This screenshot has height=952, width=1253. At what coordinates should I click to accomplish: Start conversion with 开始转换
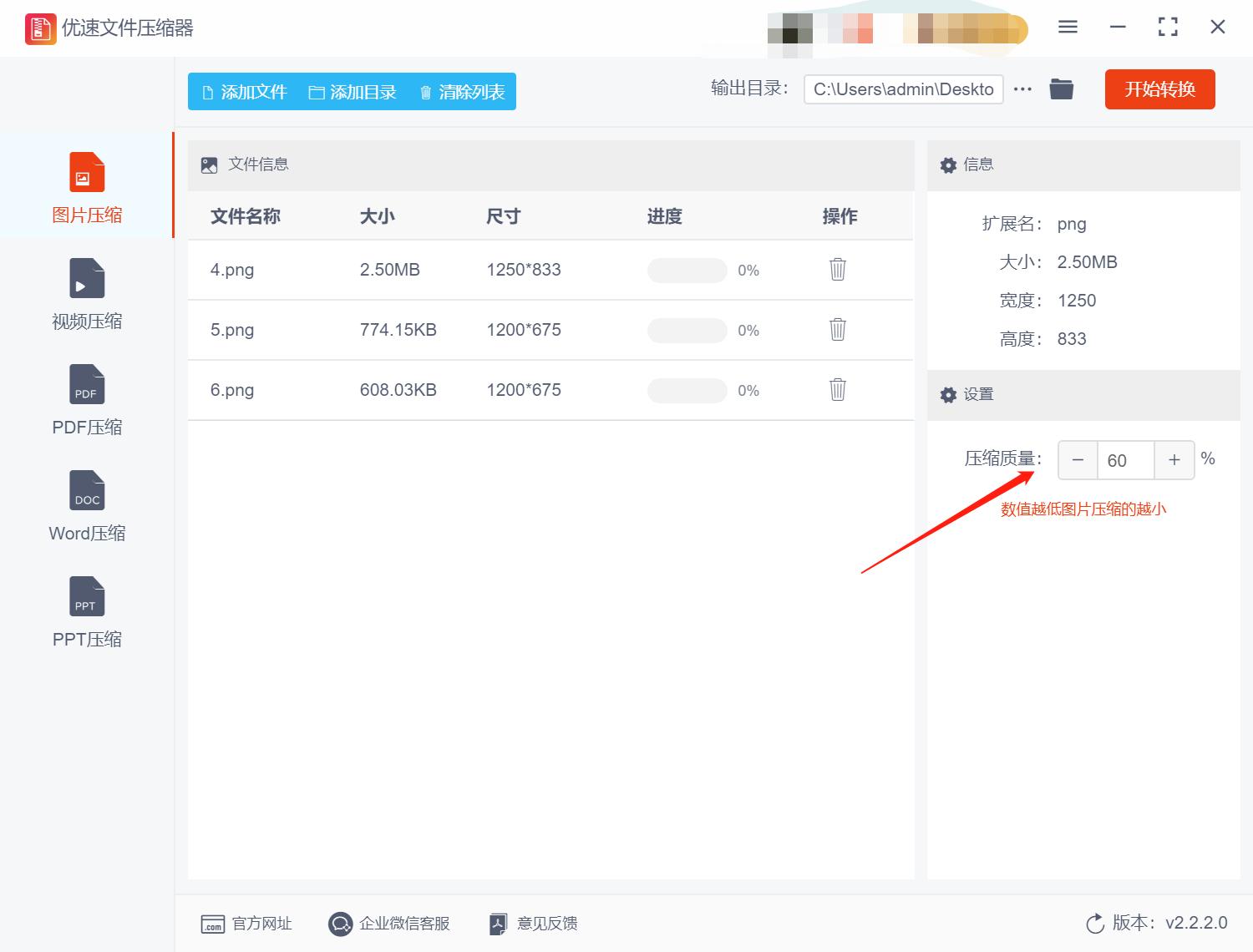pos(1159,89)
